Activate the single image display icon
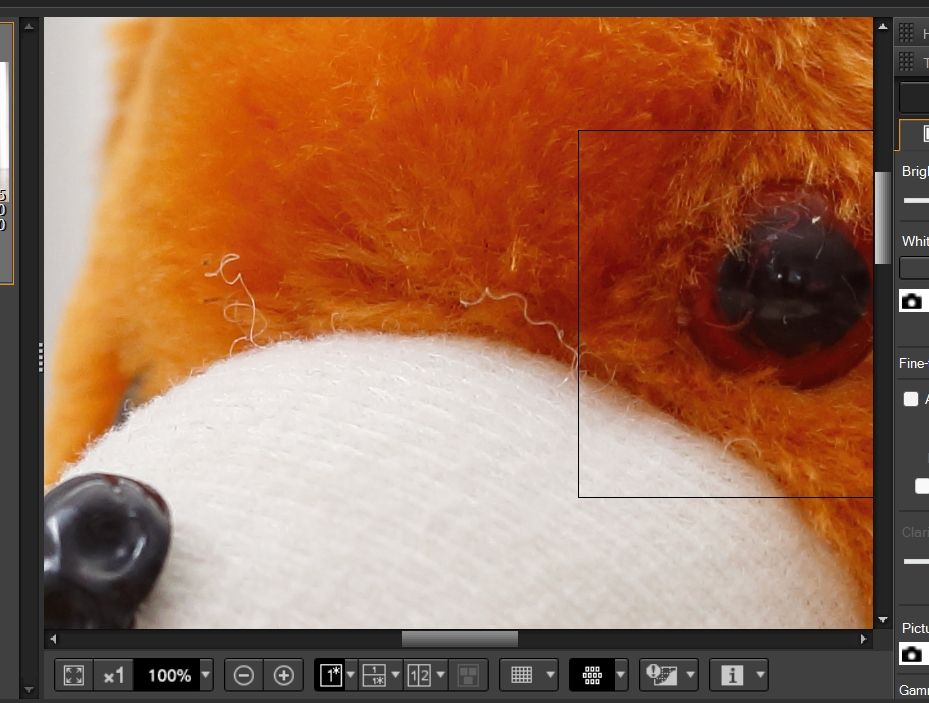The width and height of the screenshot is (929, 703). coord(330,675)
